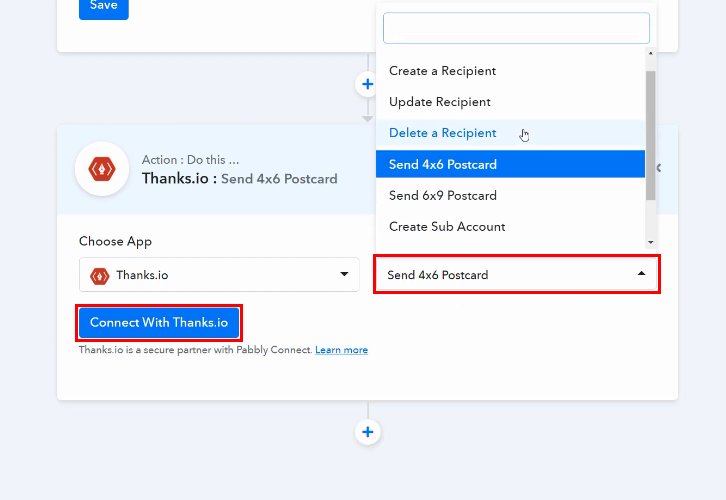The height and width of the screenshot is (500, 726).
Task: Choose Delete a Recipient from list
Action: point(510,133)
